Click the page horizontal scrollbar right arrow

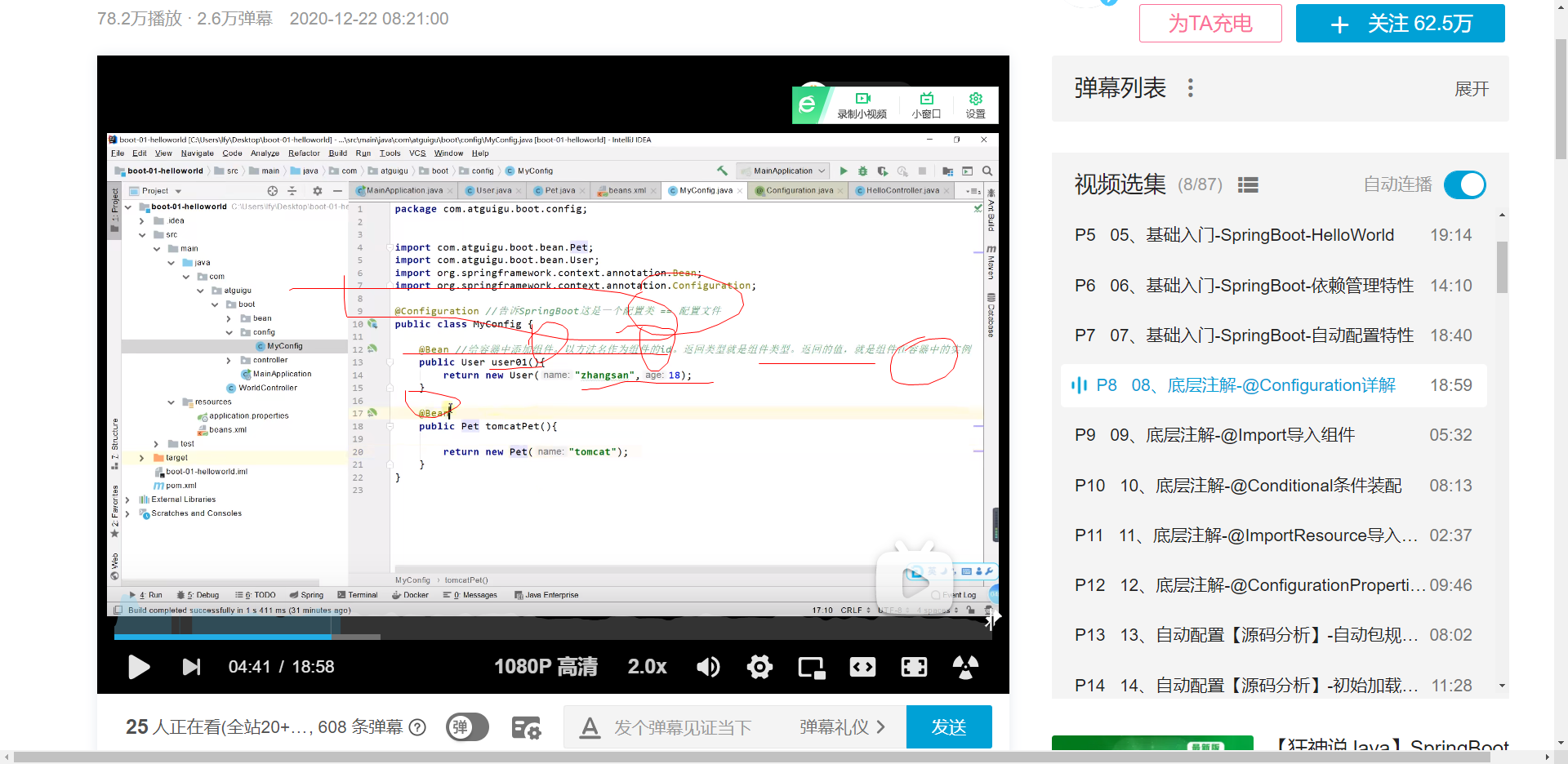point(1547,757)
